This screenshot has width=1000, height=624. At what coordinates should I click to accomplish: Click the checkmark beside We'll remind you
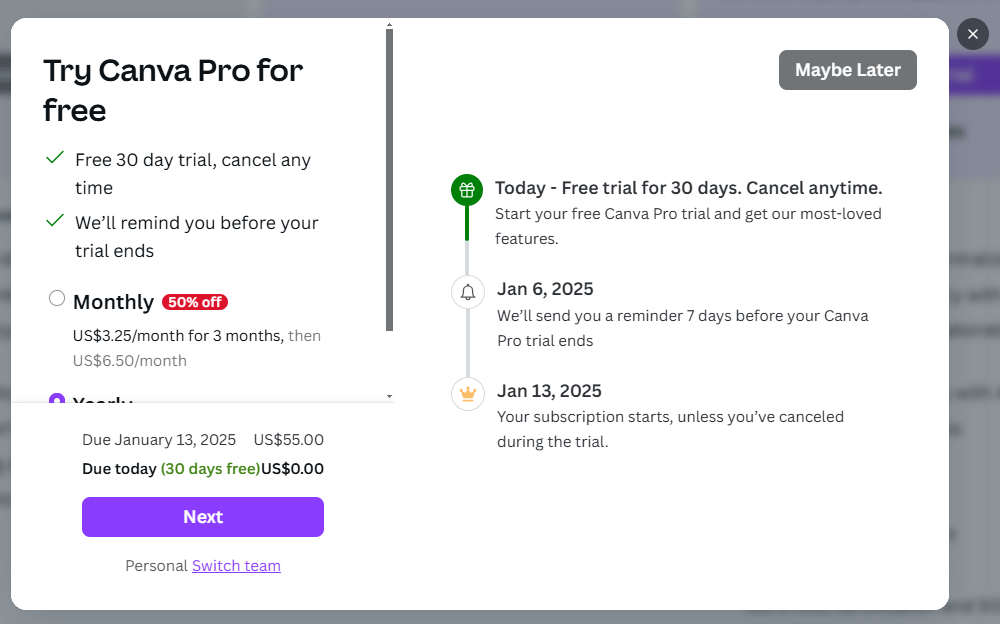[x=55, y=221]
